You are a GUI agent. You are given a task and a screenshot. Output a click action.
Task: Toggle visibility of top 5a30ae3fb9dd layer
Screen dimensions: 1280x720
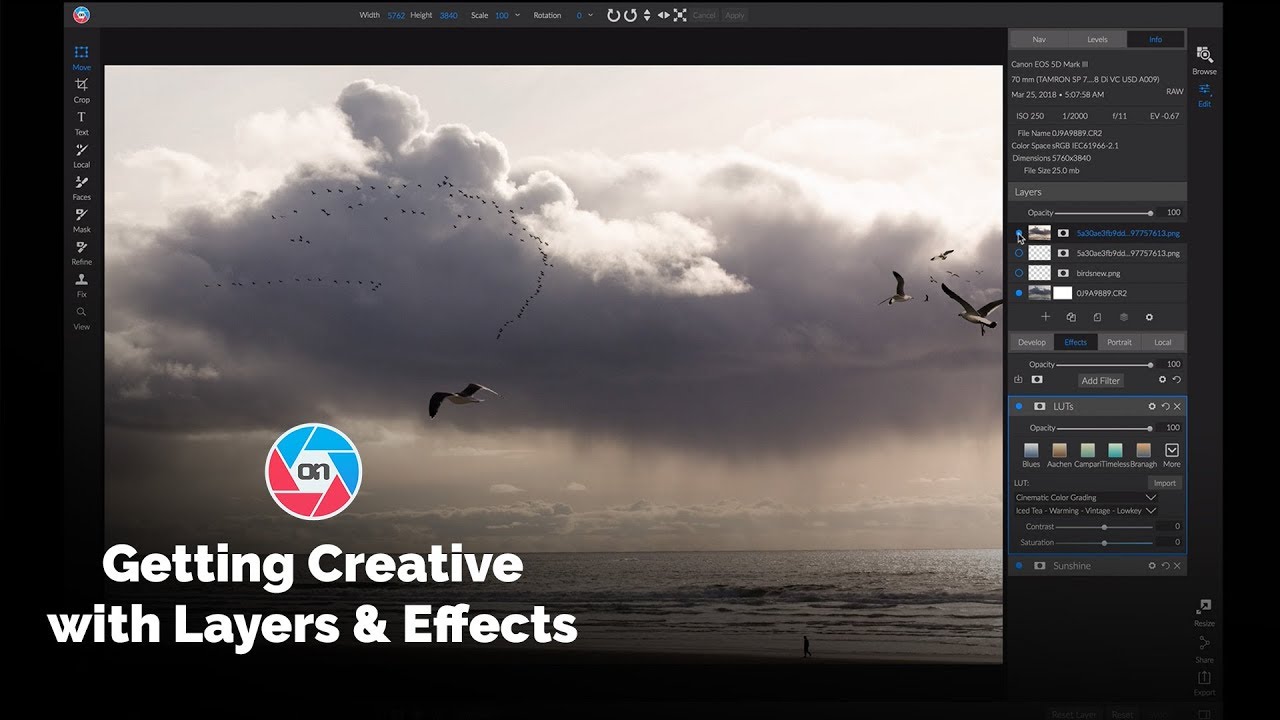pyautogui.click(x=1019, y=233)
